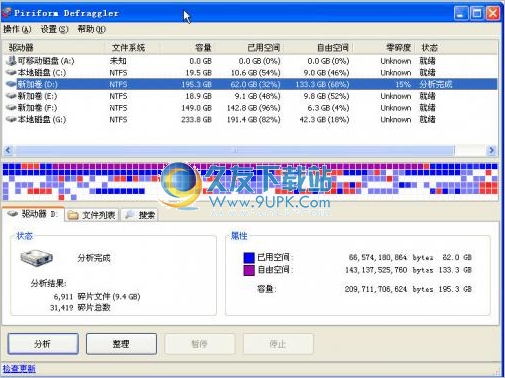The height and width of the screenshot is (378, 505).
Task: Click the 分析 button
Action: point(43,344)
